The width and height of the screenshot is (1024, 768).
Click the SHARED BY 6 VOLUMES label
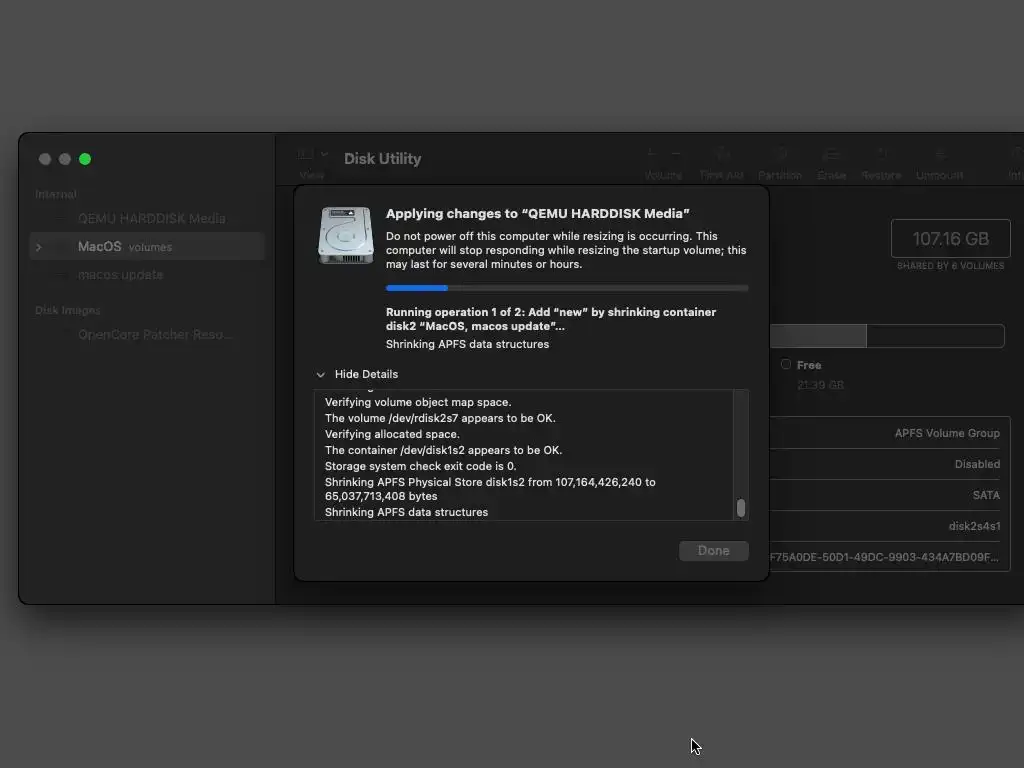click(950, 266)
